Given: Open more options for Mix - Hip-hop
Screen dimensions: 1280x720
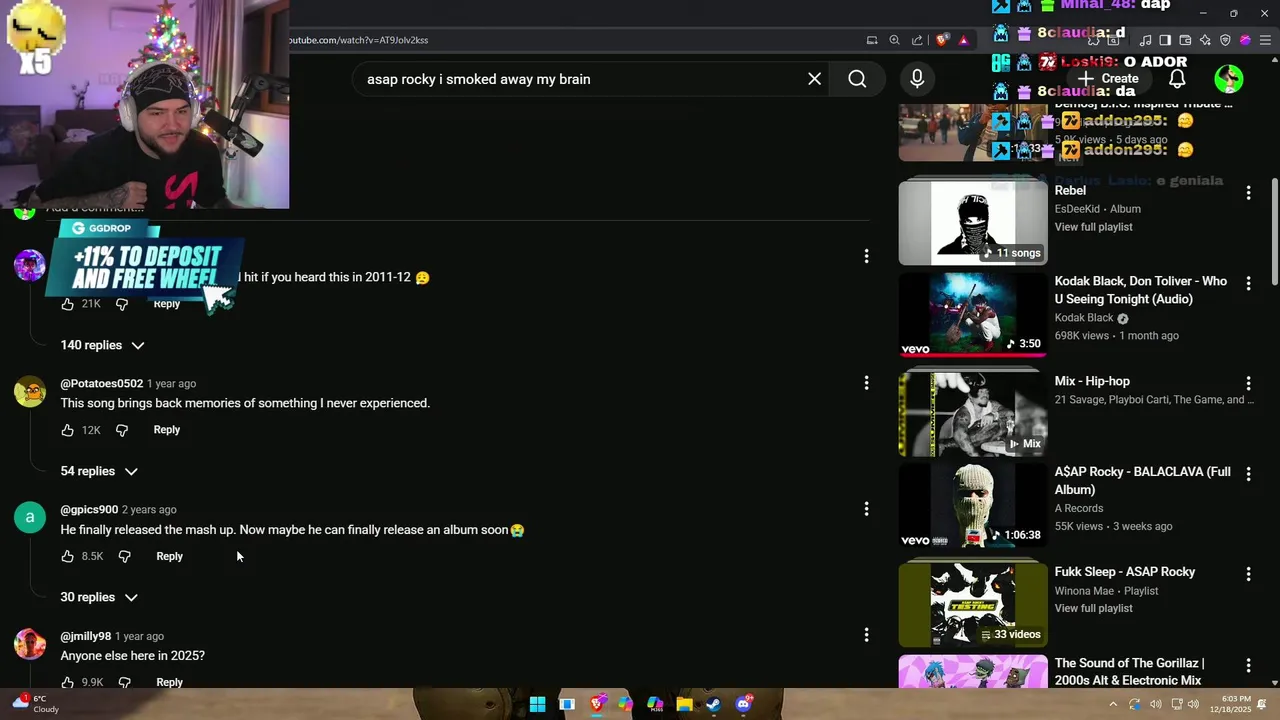Looking at the screenshot, I should 1248,383.
